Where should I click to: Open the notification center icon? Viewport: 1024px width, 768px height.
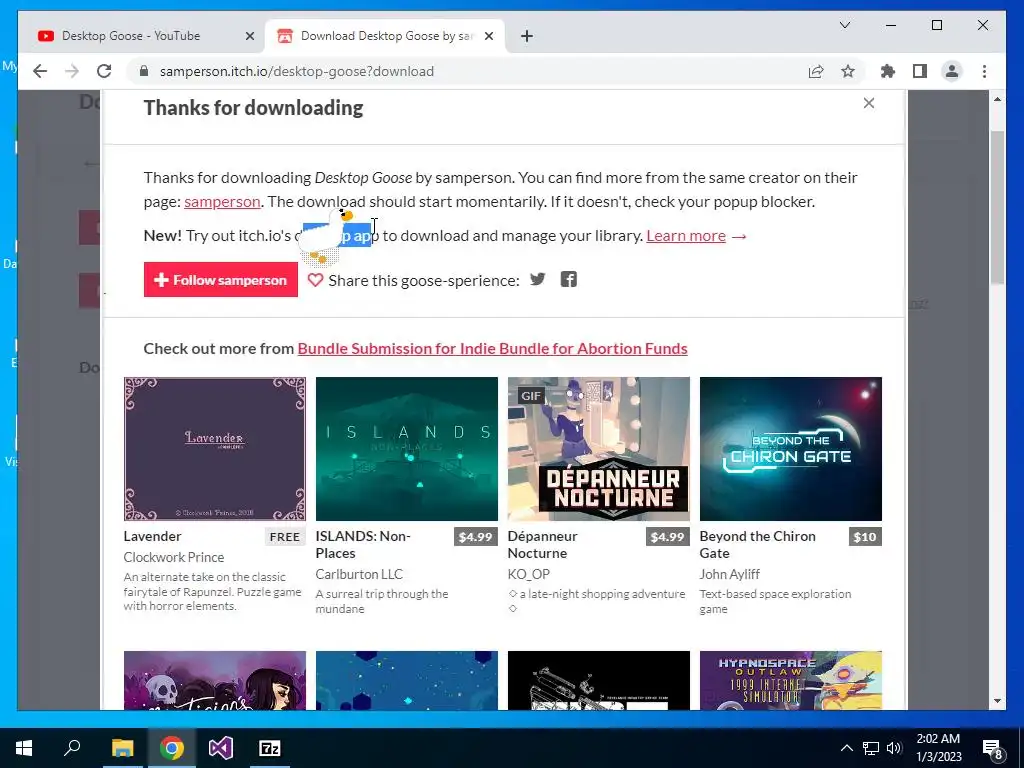pyautogui.click(x=993, y=749)
